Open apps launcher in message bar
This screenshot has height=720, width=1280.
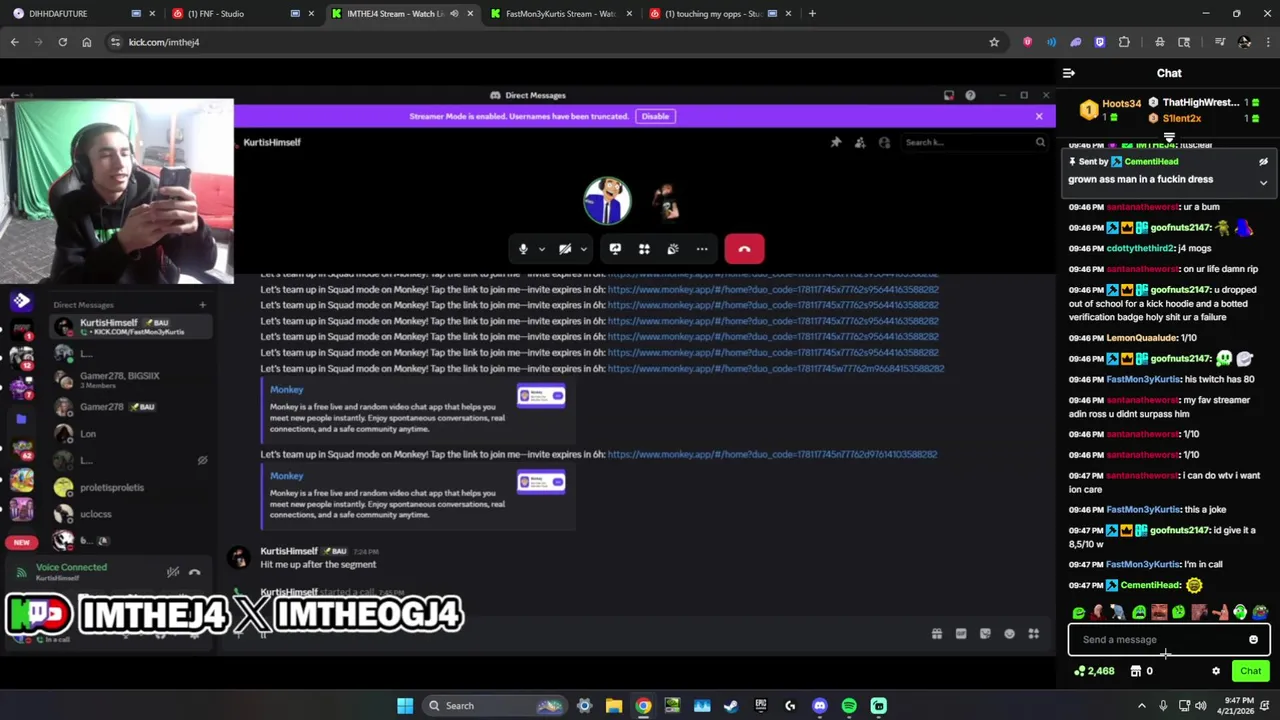(x=1033, y=634)
